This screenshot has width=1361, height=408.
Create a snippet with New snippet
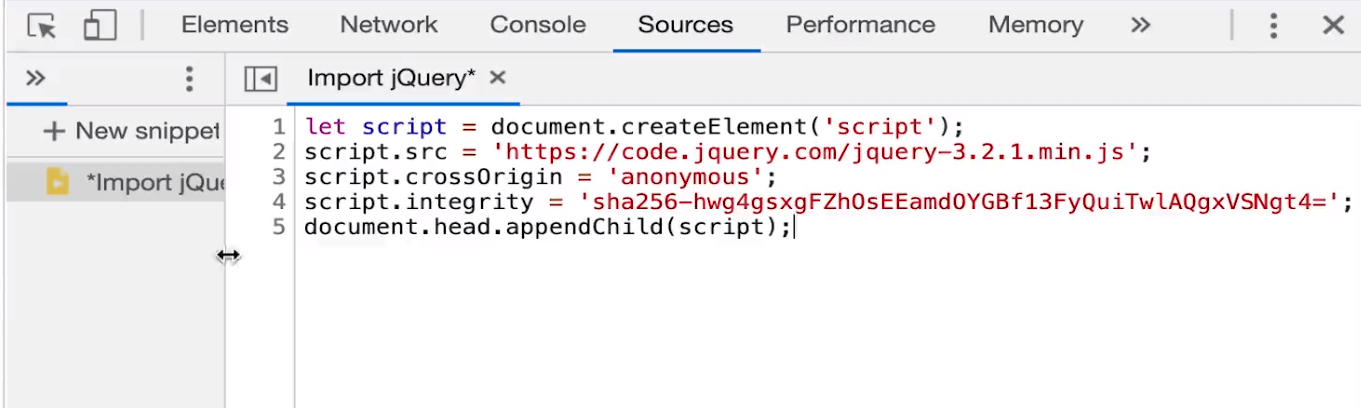132,131
